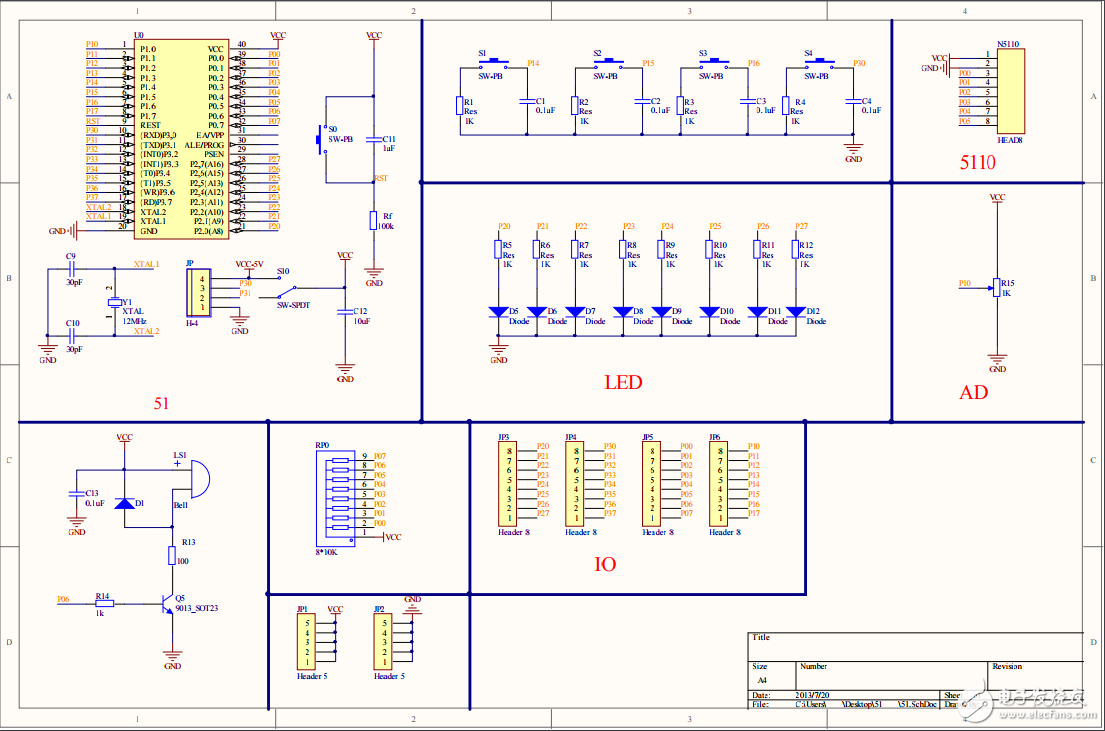Image resolution: width=1105 pixels, height=731 pixels.
Task: Click the S0 SW-PB reset push button
Action: (322, 139)
